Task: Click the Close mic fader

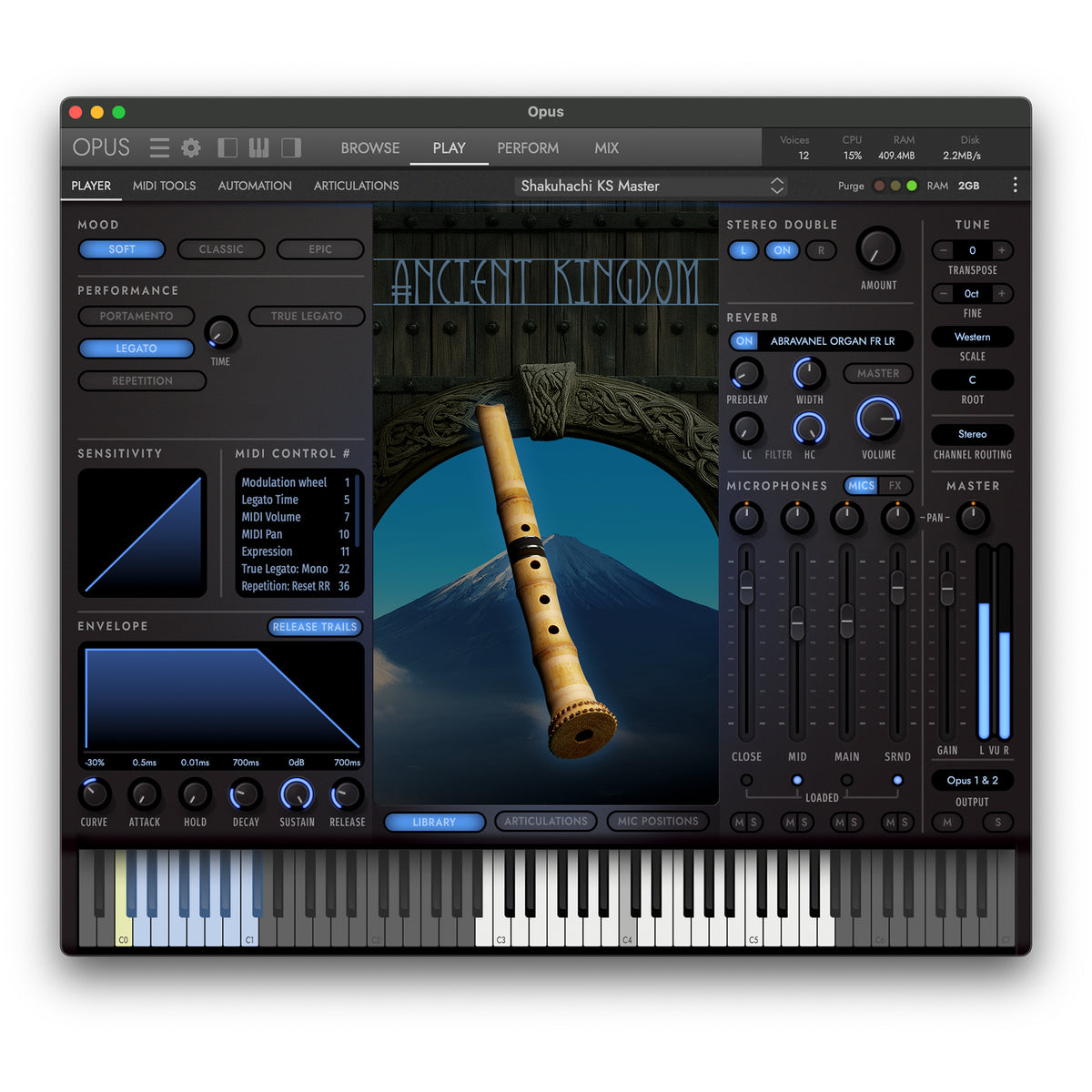Action: click(x=746, y=588)
